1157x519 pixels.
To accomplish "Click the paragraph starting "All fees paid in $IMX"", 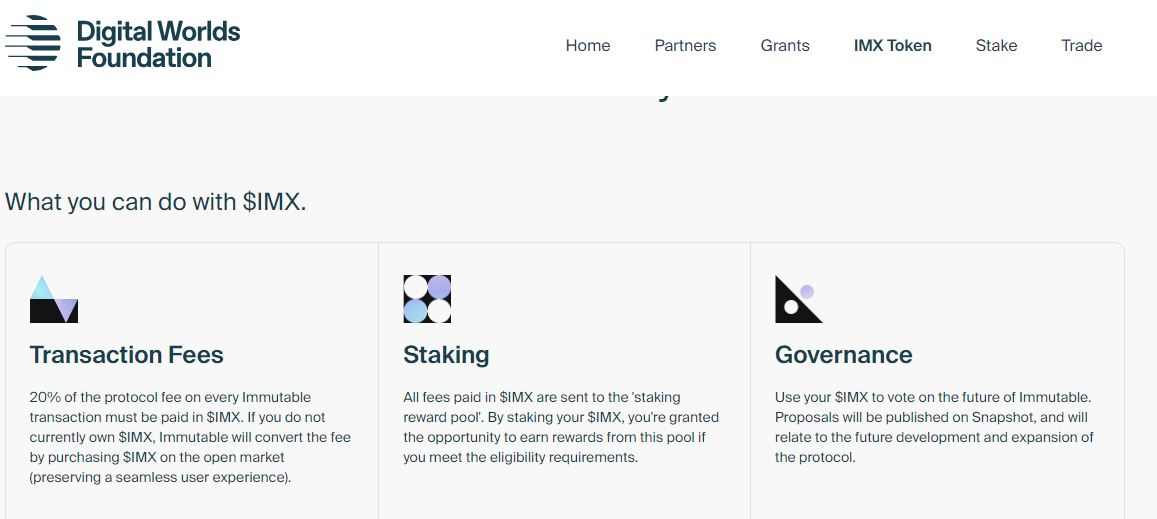I will [561, 427].
